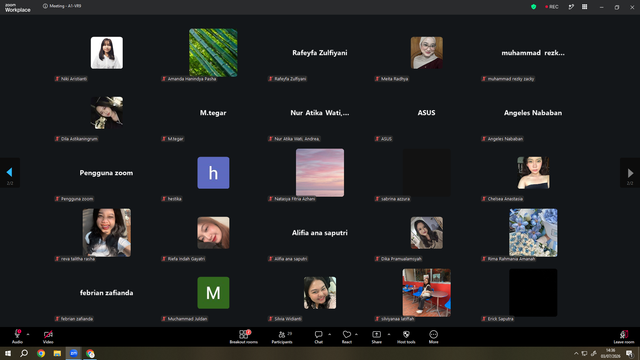Screen dimensions: 640x360
Task: Expand the React options arrow
Action: click(356, 334)
